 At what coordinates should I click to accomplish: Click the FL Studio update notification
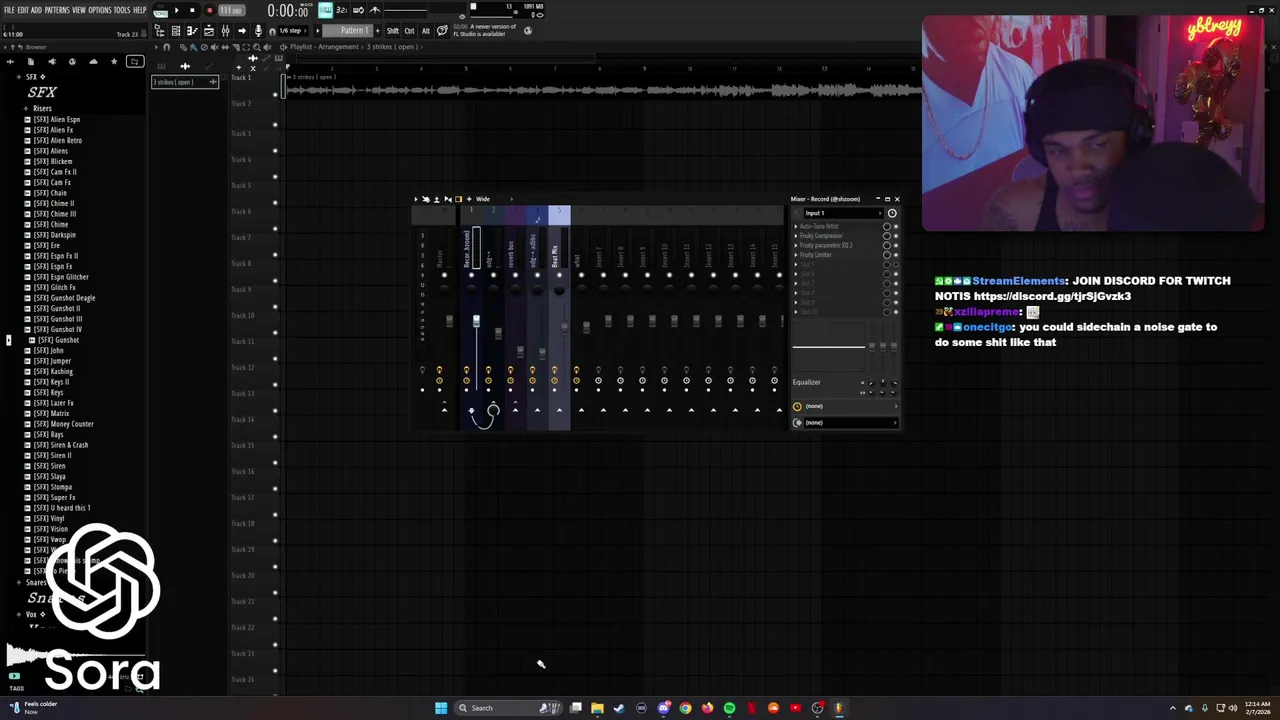(485, 30)
